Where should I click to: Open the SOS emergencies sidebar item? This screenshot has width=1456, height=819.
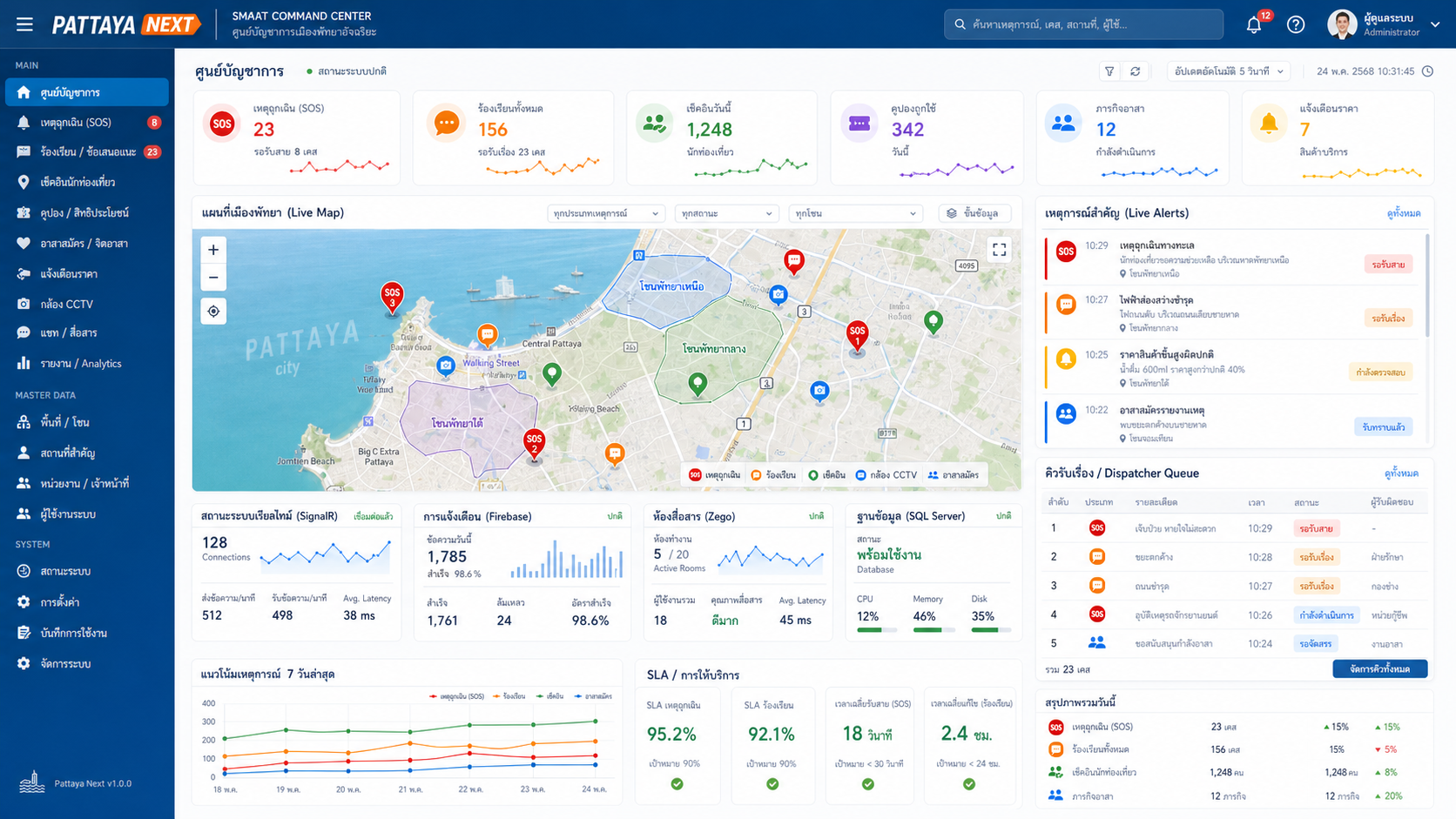point(87,123)
